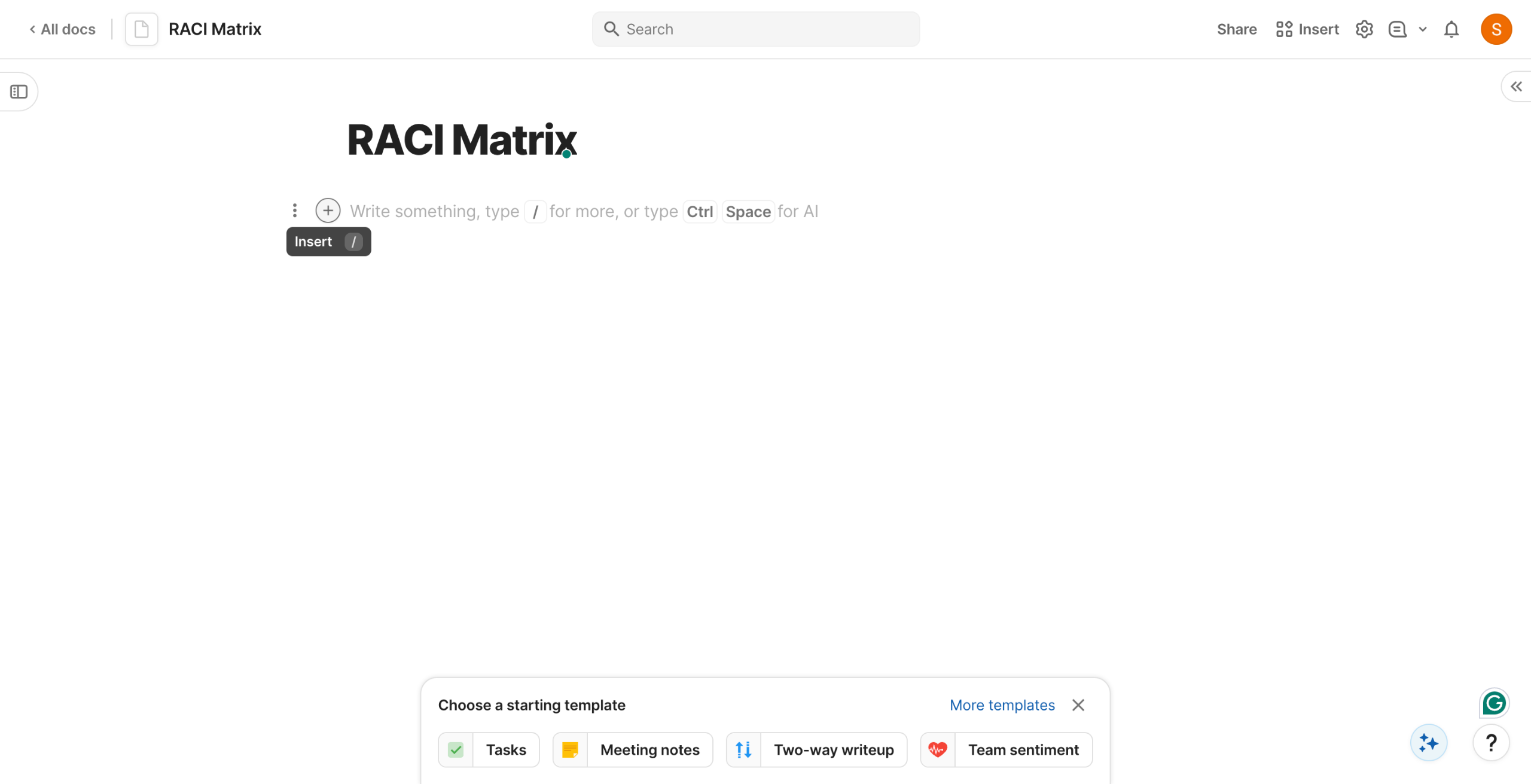The image size is (1531, 784).
Task: Open the AI sparkle assistant button
Action: click(x=1429, y=743)
